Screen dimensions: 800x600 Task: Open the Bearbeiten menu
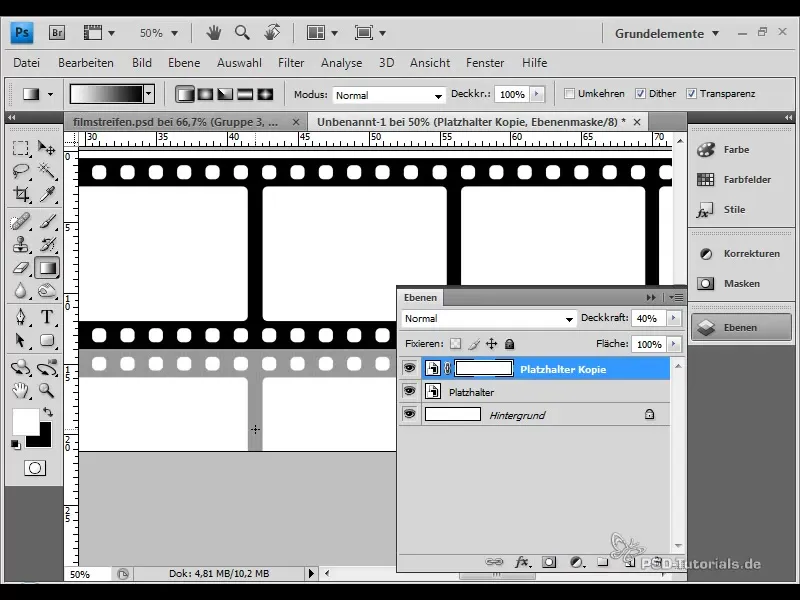pyautogui.click(x=86, y=63)
